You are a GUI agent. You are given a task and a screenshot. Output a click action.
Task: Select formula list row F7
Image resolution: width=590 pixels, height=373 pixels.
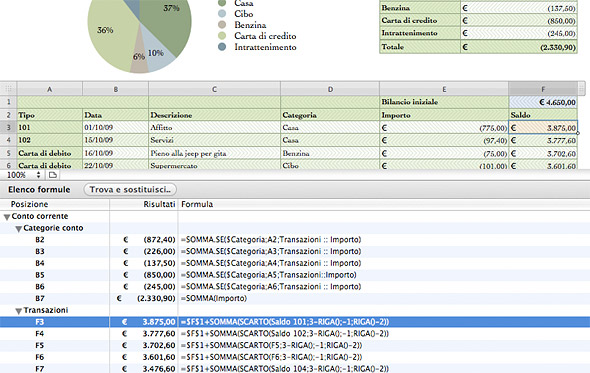tap(295, 368)
